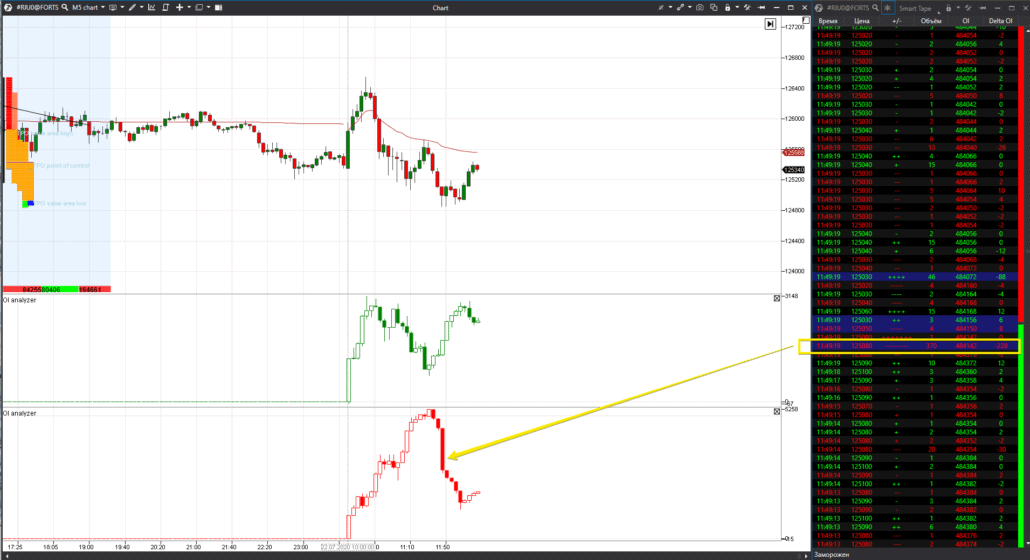Expand the dropdown next to monitor icon
The height and width of the screenshot is (560, 1030).
point(122,7)
